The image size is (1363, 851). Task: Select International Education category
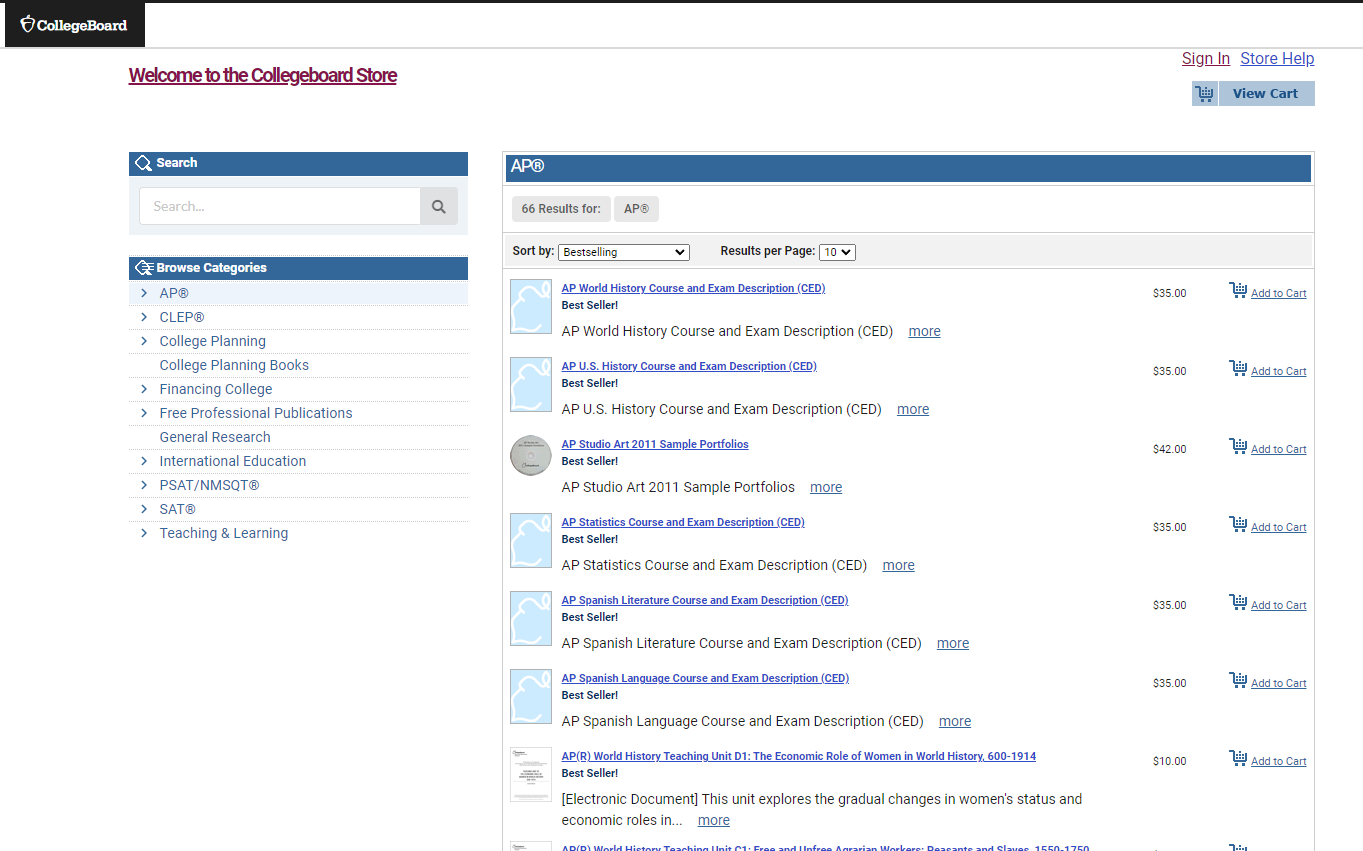(x=233, y=461)
